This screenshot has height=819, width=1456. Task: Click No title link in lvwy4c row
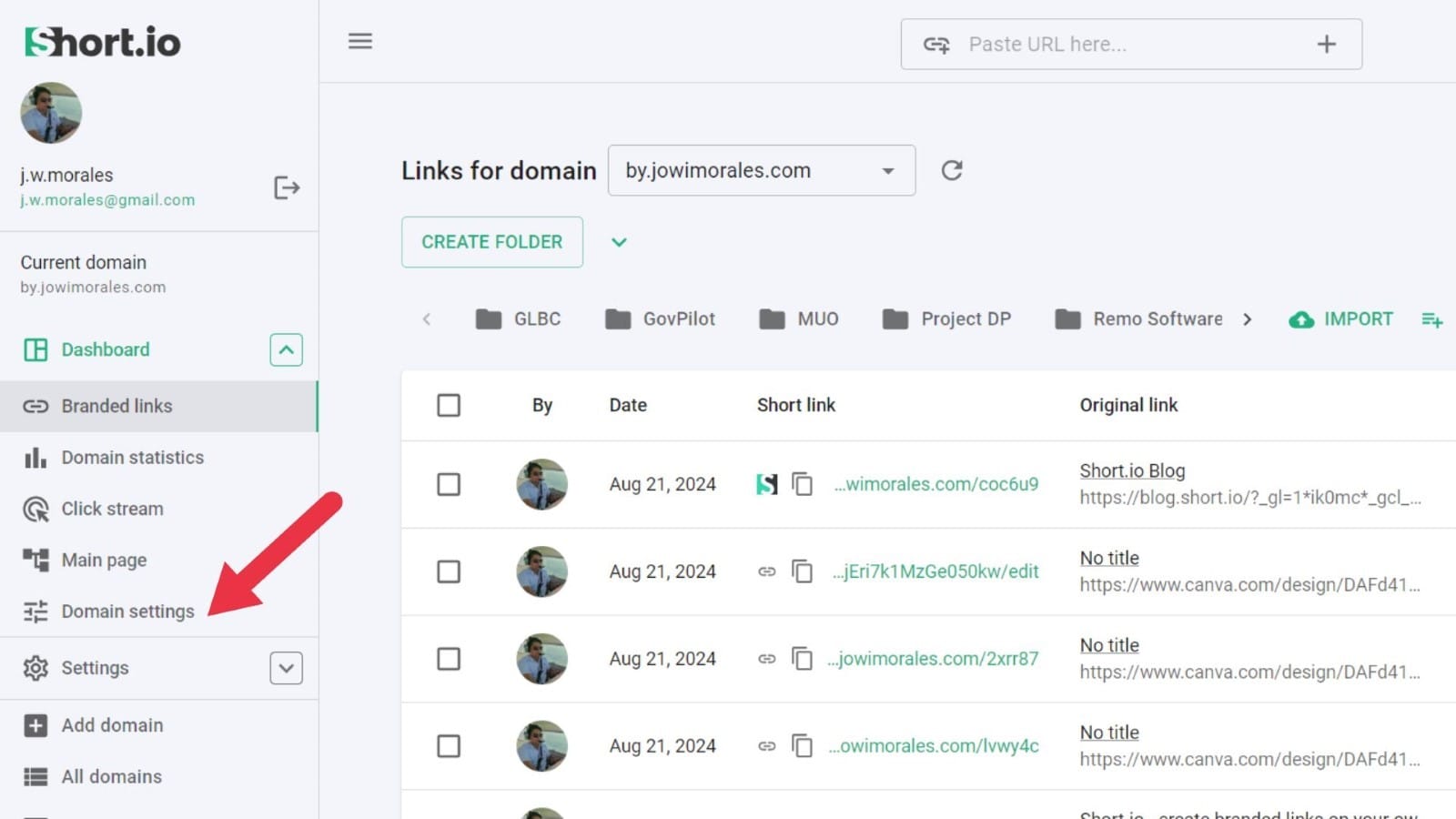(1109, 733)
